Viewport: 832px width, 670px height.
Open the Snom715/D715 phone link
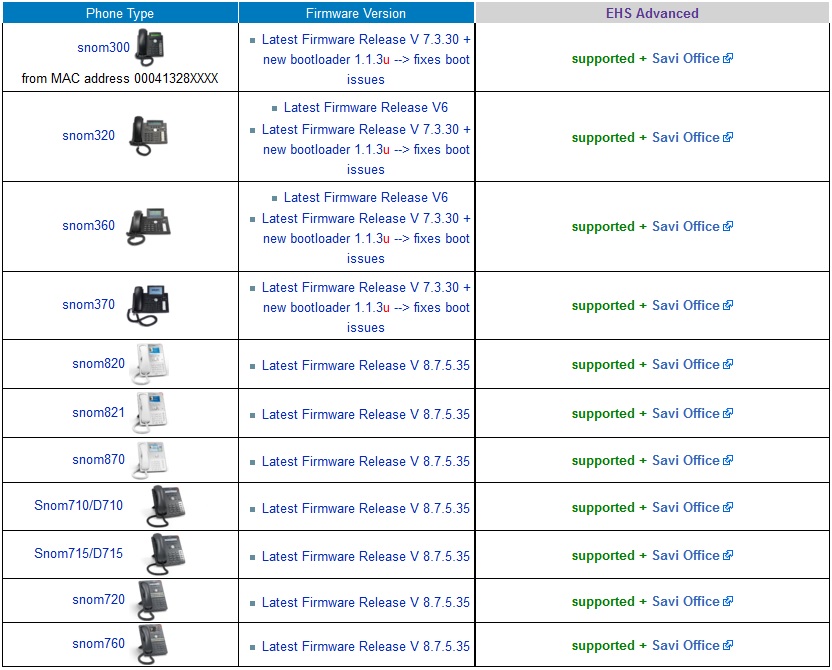79,553
